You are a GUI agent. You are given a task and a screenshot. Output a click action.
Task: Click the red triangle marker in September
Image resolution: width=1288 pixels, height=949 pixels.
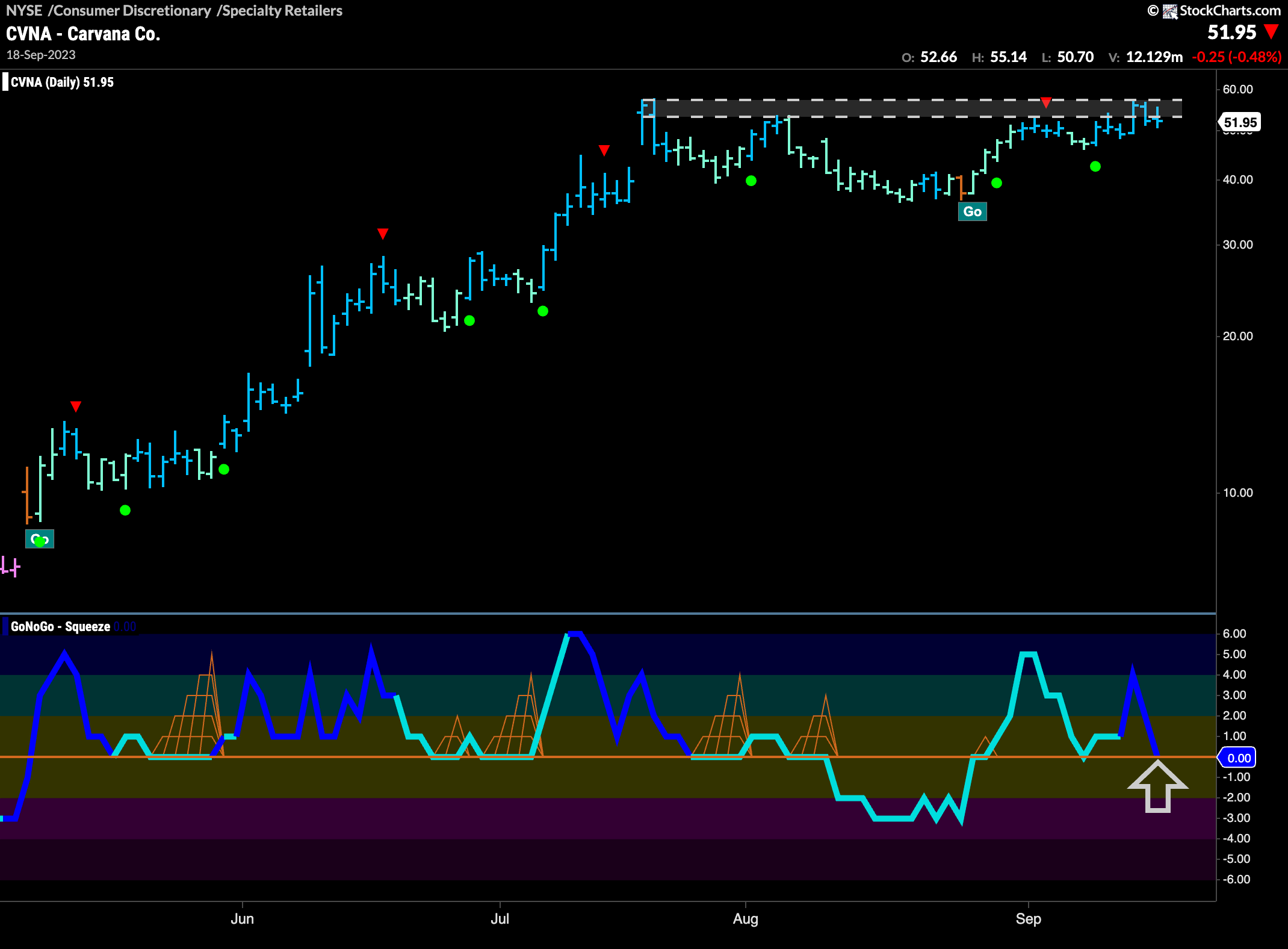tap(1046, 103)
